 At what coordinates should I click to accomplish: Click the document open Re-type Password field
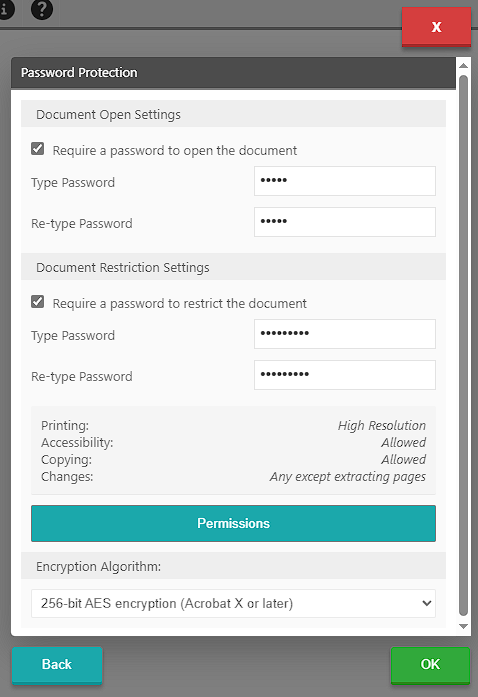[345, 222]
